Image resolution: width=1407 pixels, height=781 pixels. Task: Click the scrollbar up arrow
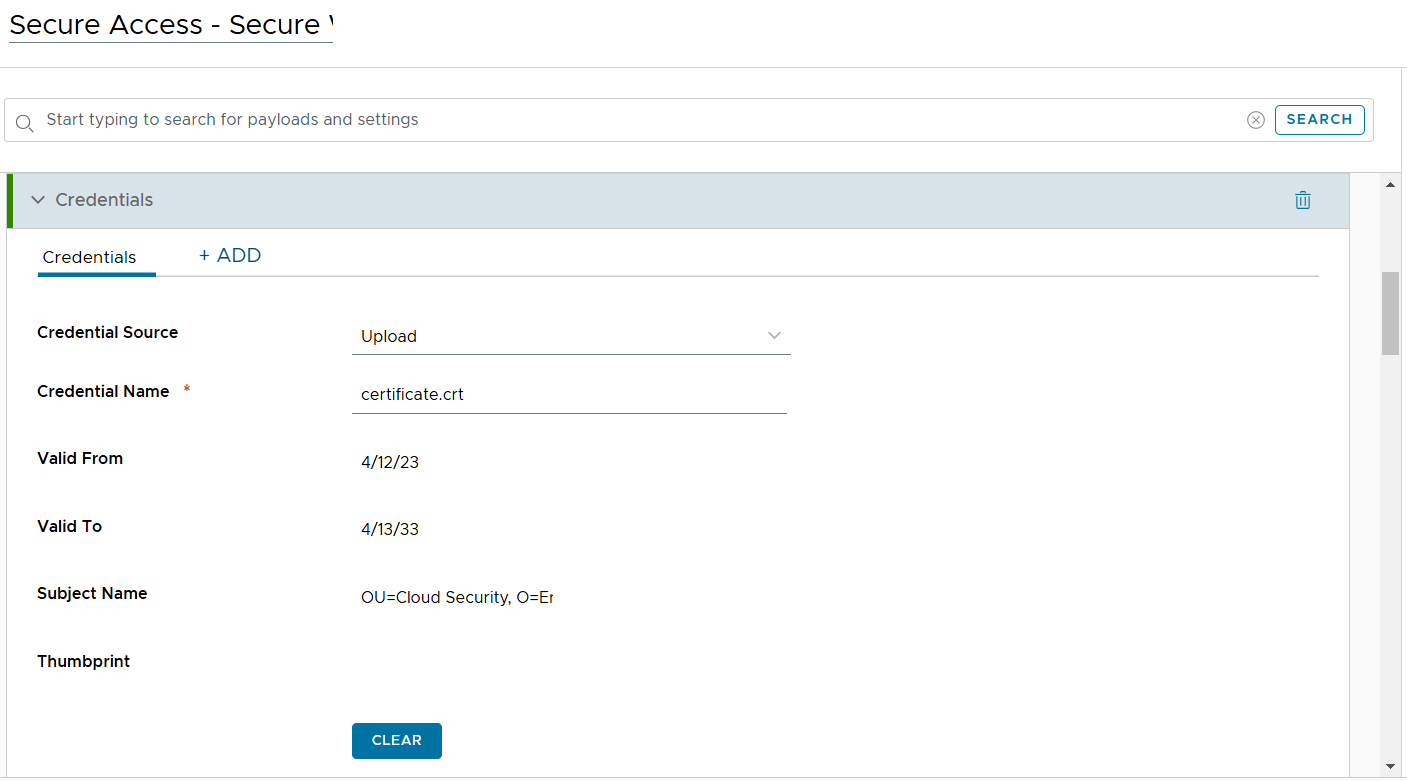tap(1390, 185)
